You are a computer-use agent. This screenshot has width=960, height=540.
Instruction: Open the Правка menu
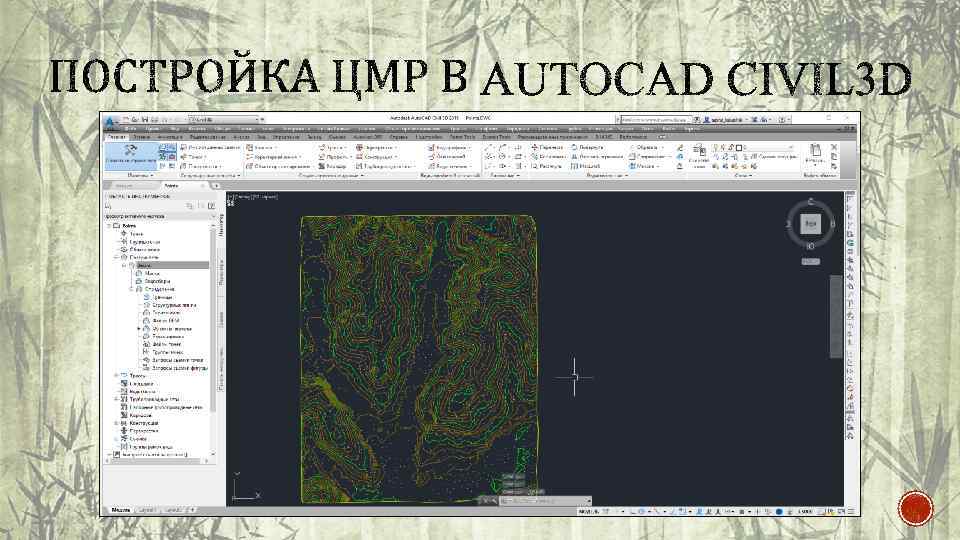coord(152,129)
